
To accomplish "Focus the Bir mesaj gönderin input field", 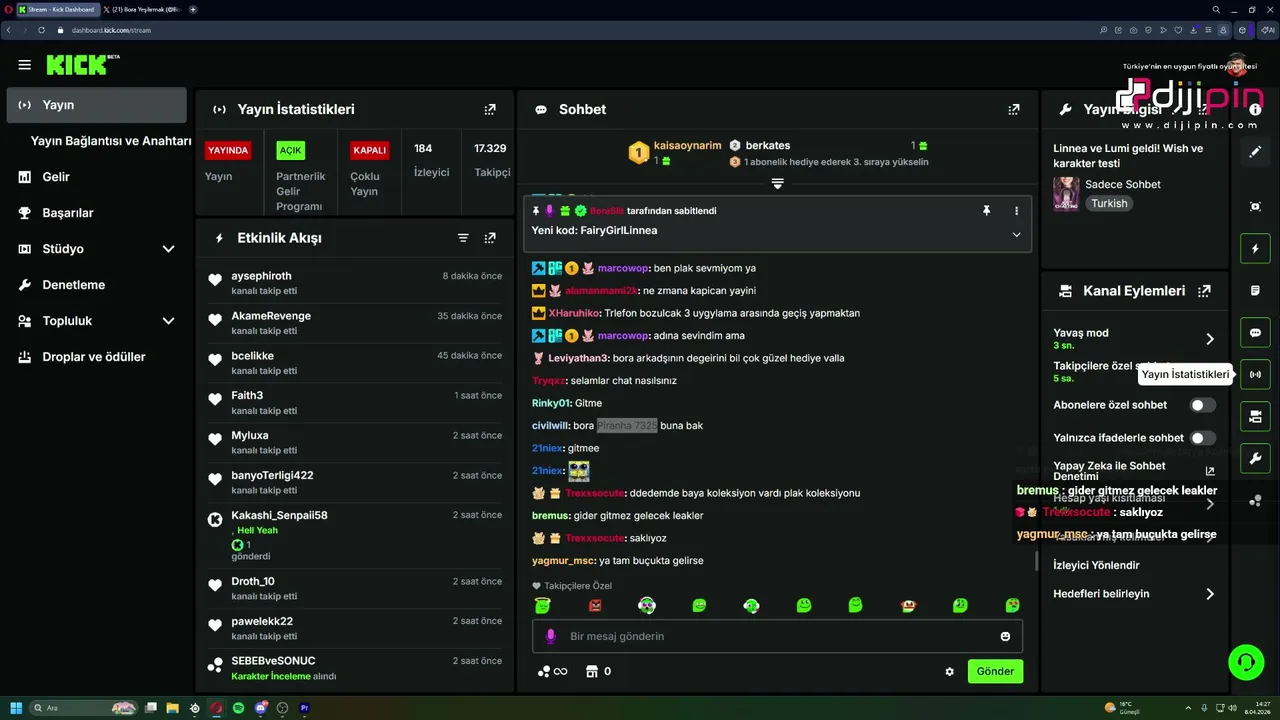I will coord(777,636).
